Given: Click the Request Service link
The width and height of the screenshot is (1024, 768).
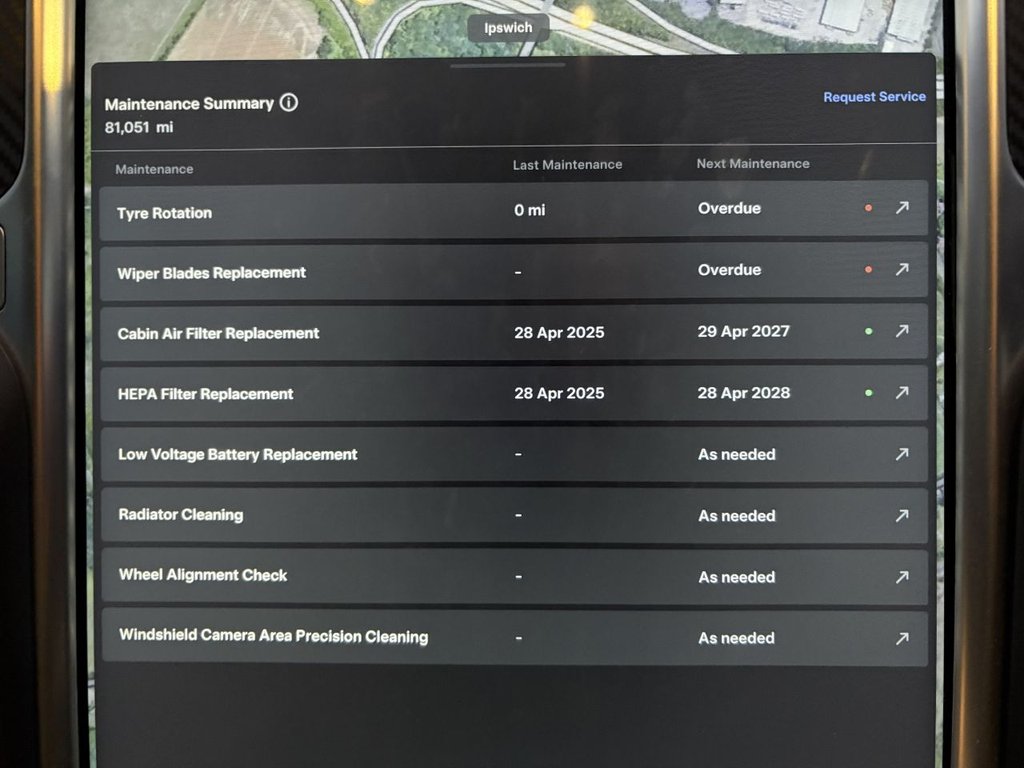Looking at the screenshot, I should (x=874, y=96).
